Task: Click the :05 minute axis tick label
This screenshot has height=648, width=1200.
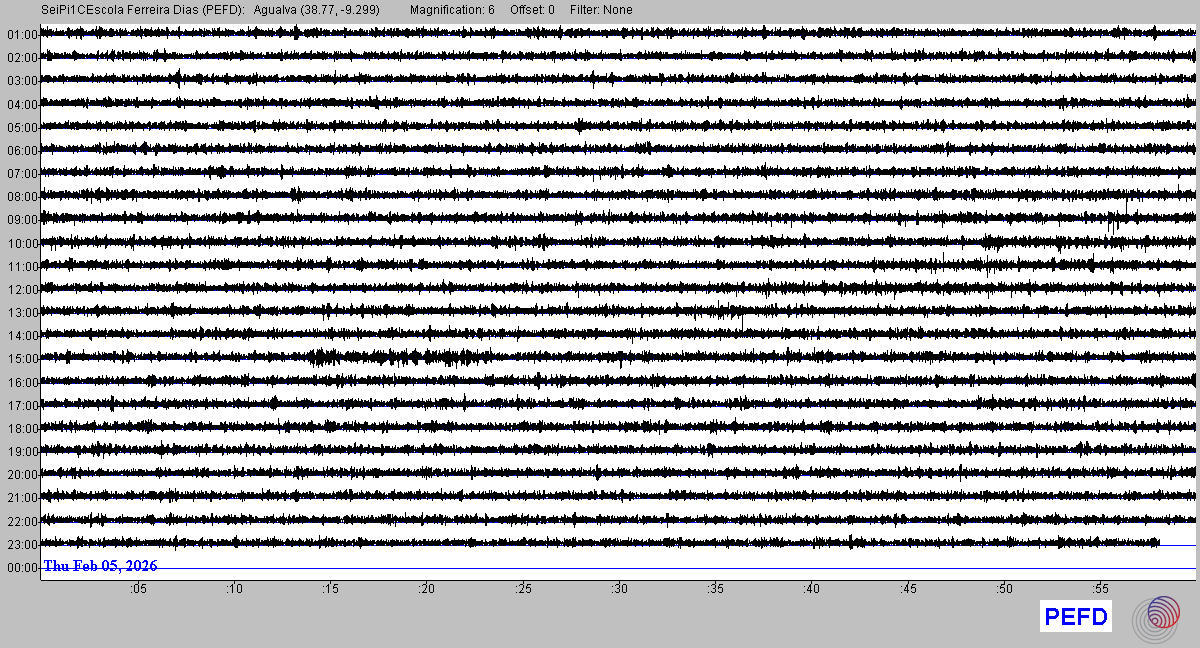Action: [138, 589]
